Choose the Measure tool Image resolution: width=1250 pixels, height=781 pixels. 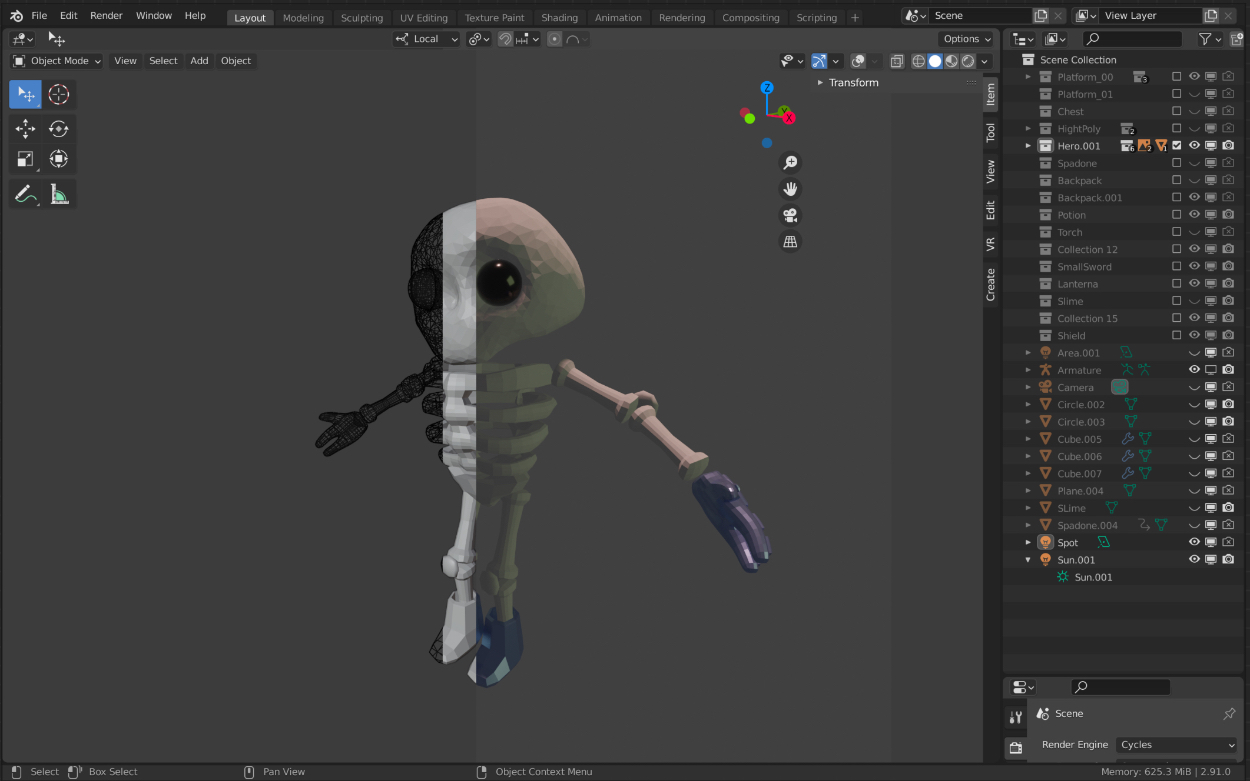pyautogui.click(x=59, y=195)
